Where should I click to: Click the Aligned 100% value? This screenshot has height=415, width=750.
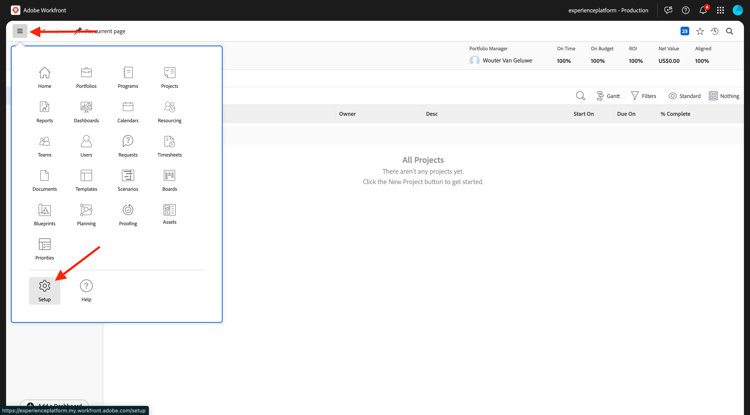(x=702, y=61)
